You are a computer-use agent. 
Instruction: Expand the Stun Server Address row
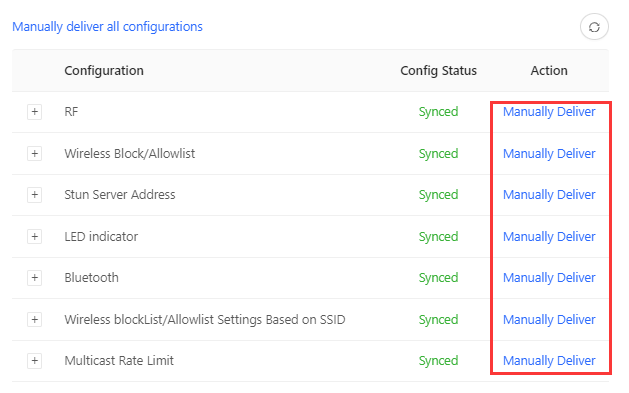[34, 194]
